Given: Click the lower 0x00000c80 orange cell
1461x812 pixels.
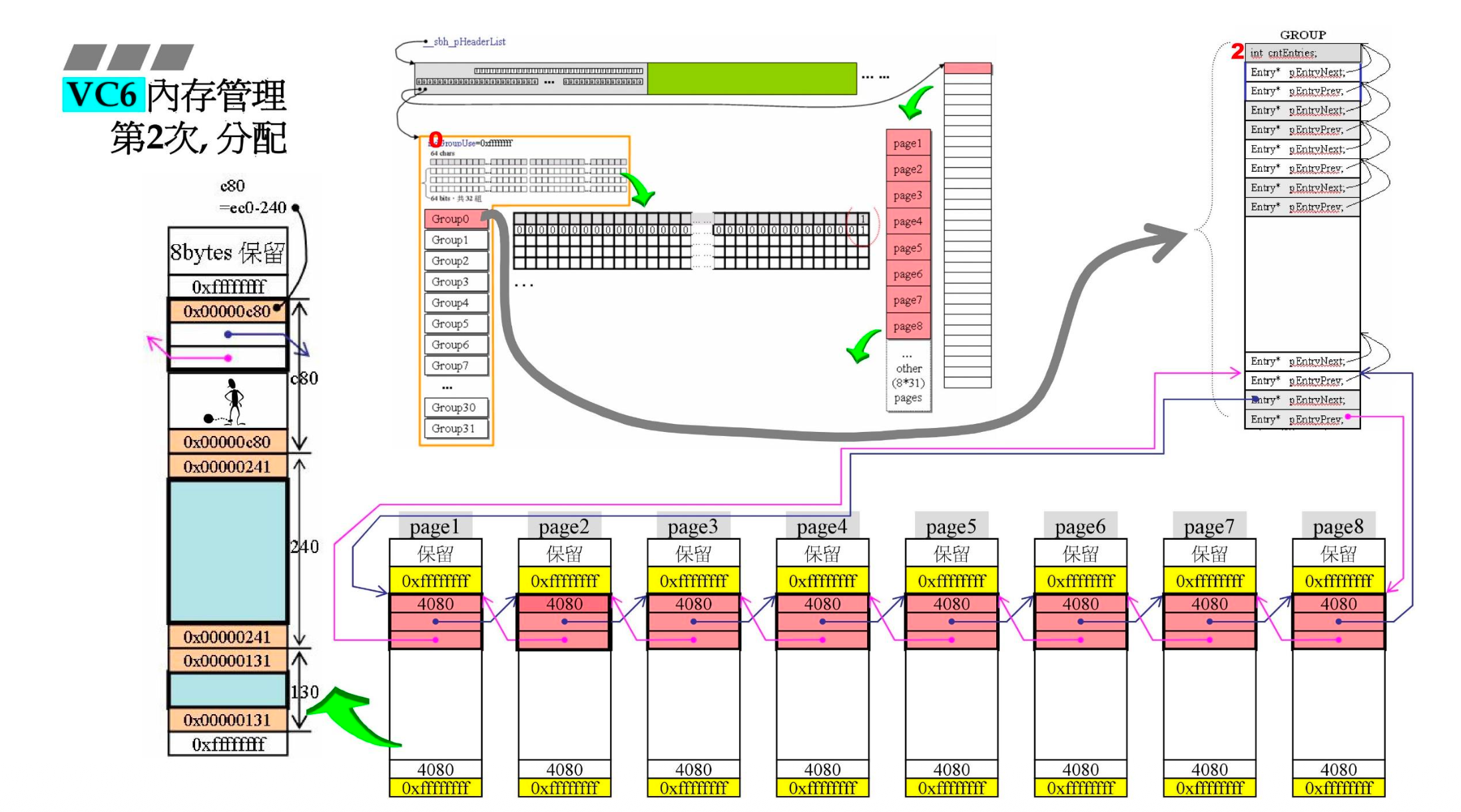Looking at the screenshot, I should [x=228, y=441].
